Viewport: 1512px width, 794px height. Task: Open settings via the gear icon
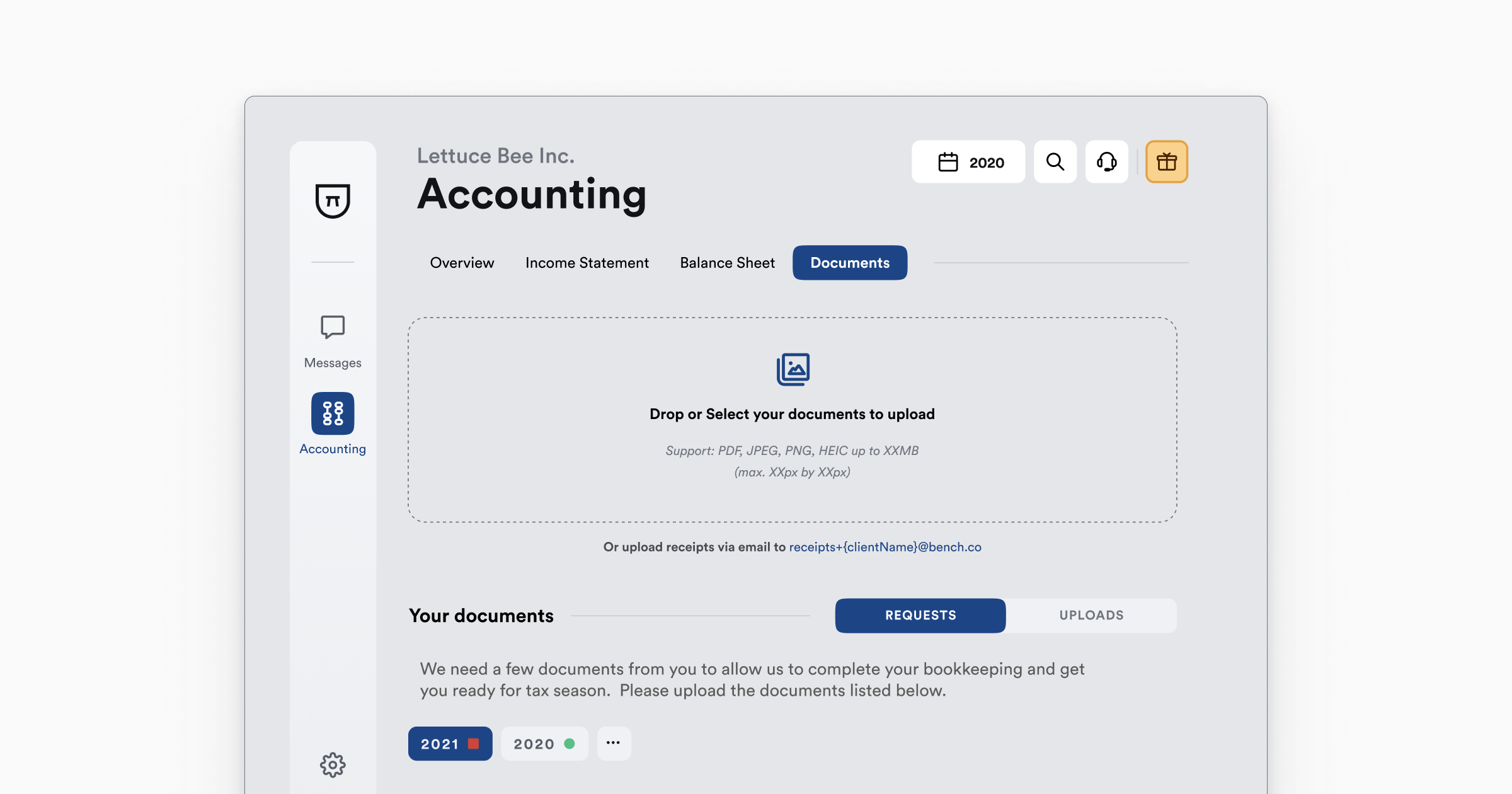(333, 764)
